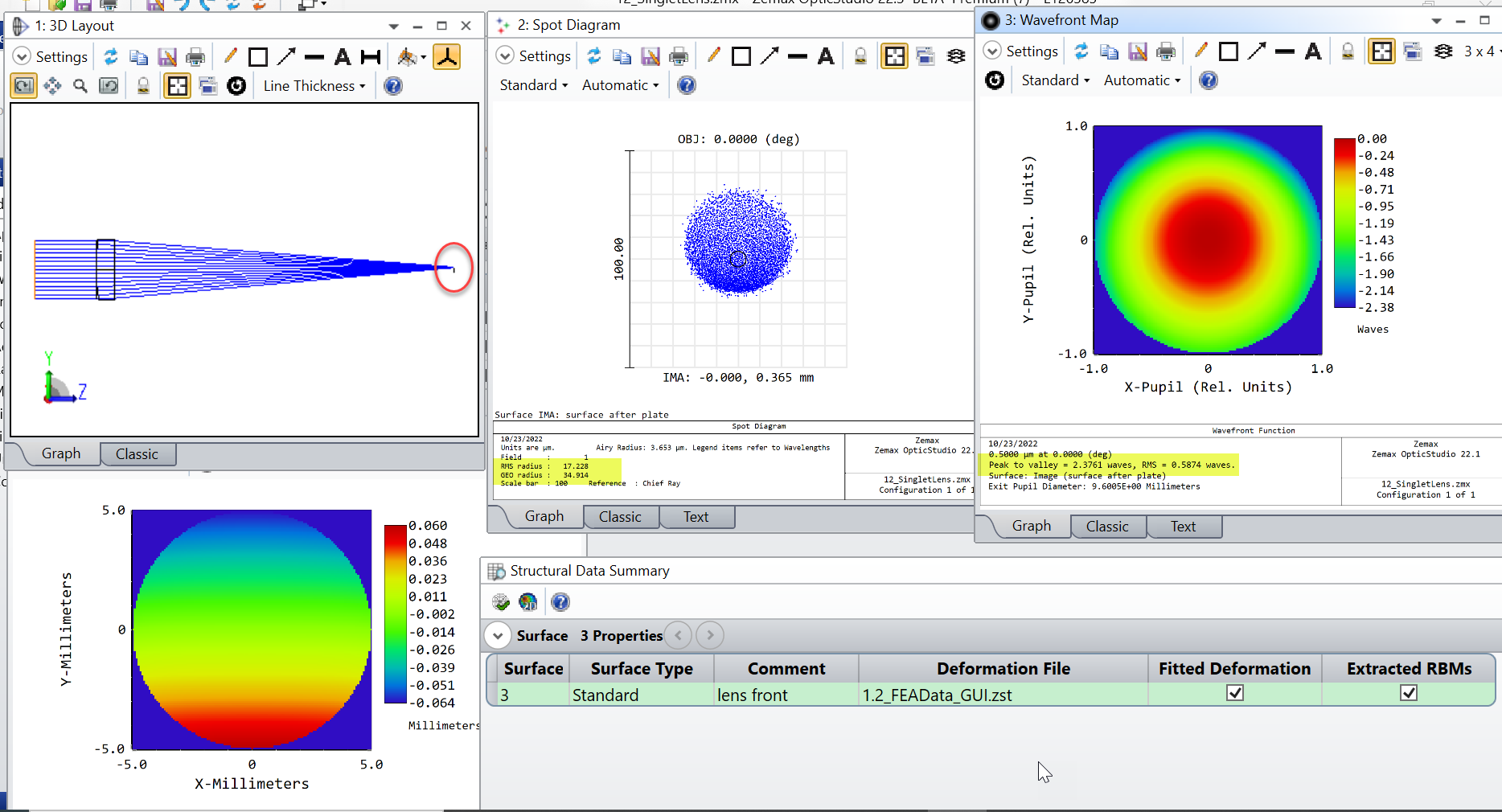Copy the 3D Layout window contents
Image resolution: width=1502 pixels, height=812 pixels.
[x=139, y=56]
